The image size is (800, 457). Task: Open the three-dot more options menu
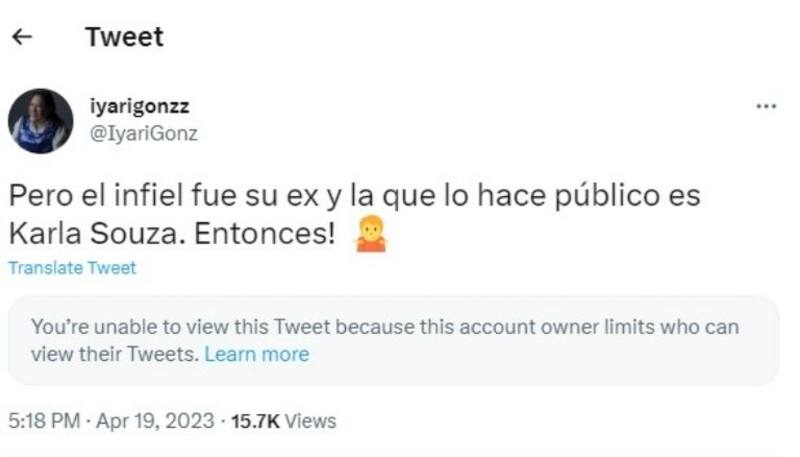[766, 106]
